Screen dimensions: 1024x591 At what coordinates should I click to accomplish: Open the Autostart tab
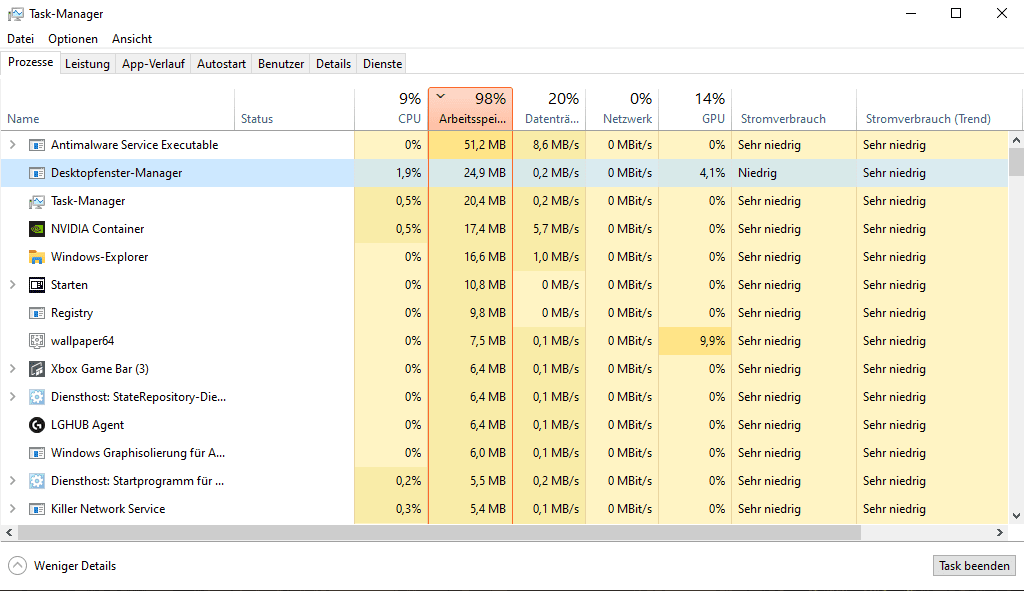tap(221, 64)
